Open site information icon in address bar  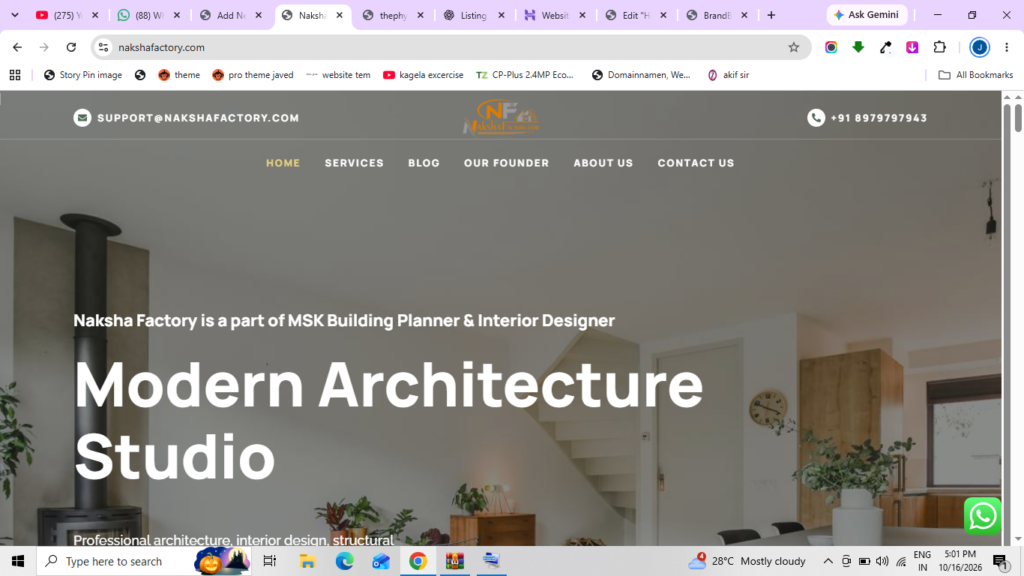[103, 47]
